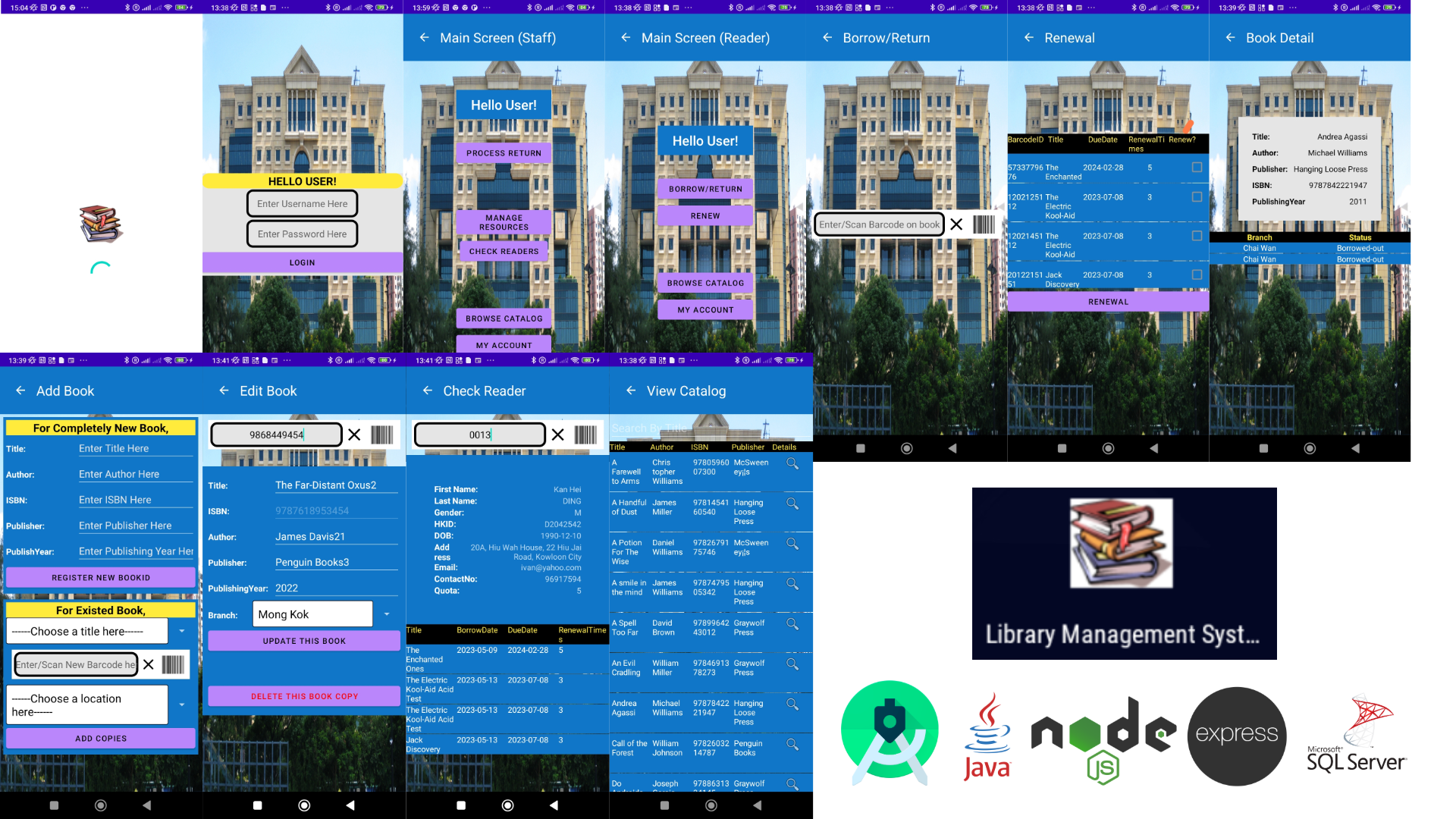
Task: Open details magnifier for A Farewell to Arms
Action: point(792,463)
